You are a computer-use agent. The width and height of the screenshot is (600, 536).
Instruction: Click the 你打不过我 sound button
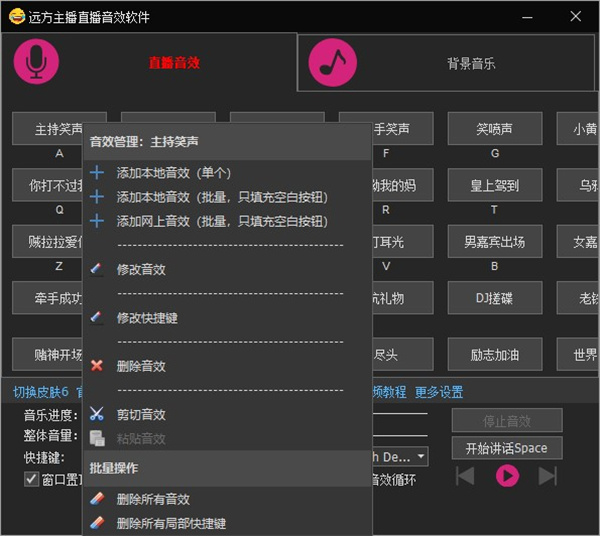coord(47,185)
